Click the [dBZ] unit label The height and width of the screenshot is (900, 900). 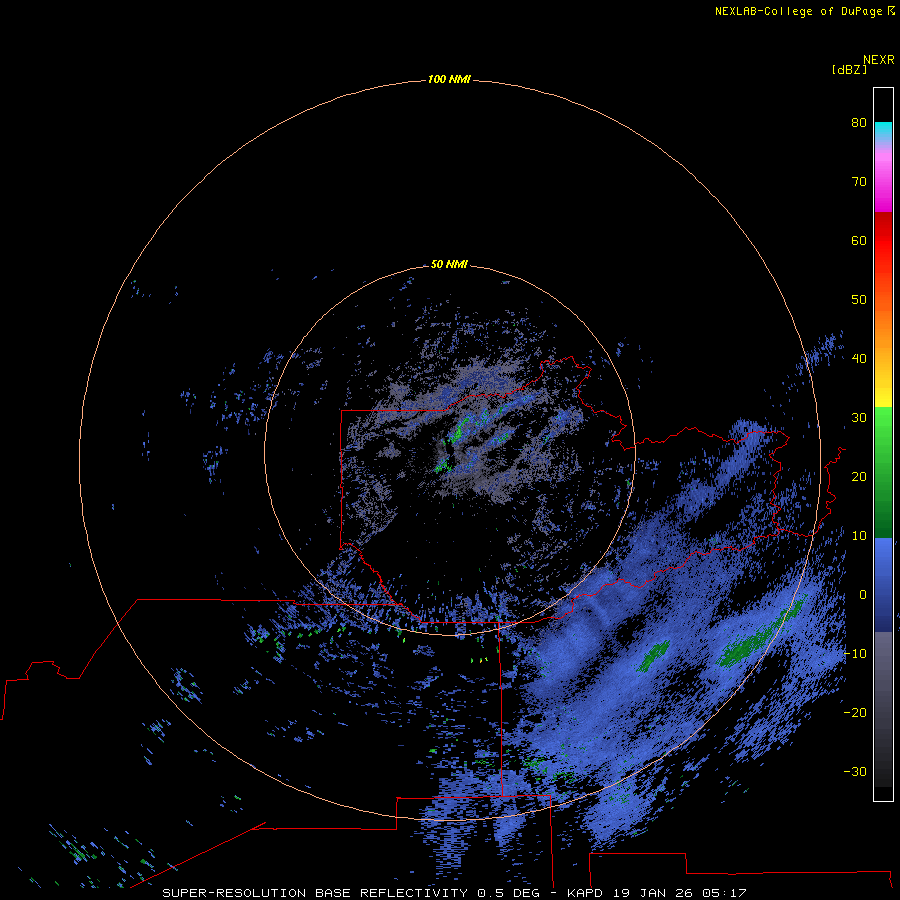pos(849,69)
